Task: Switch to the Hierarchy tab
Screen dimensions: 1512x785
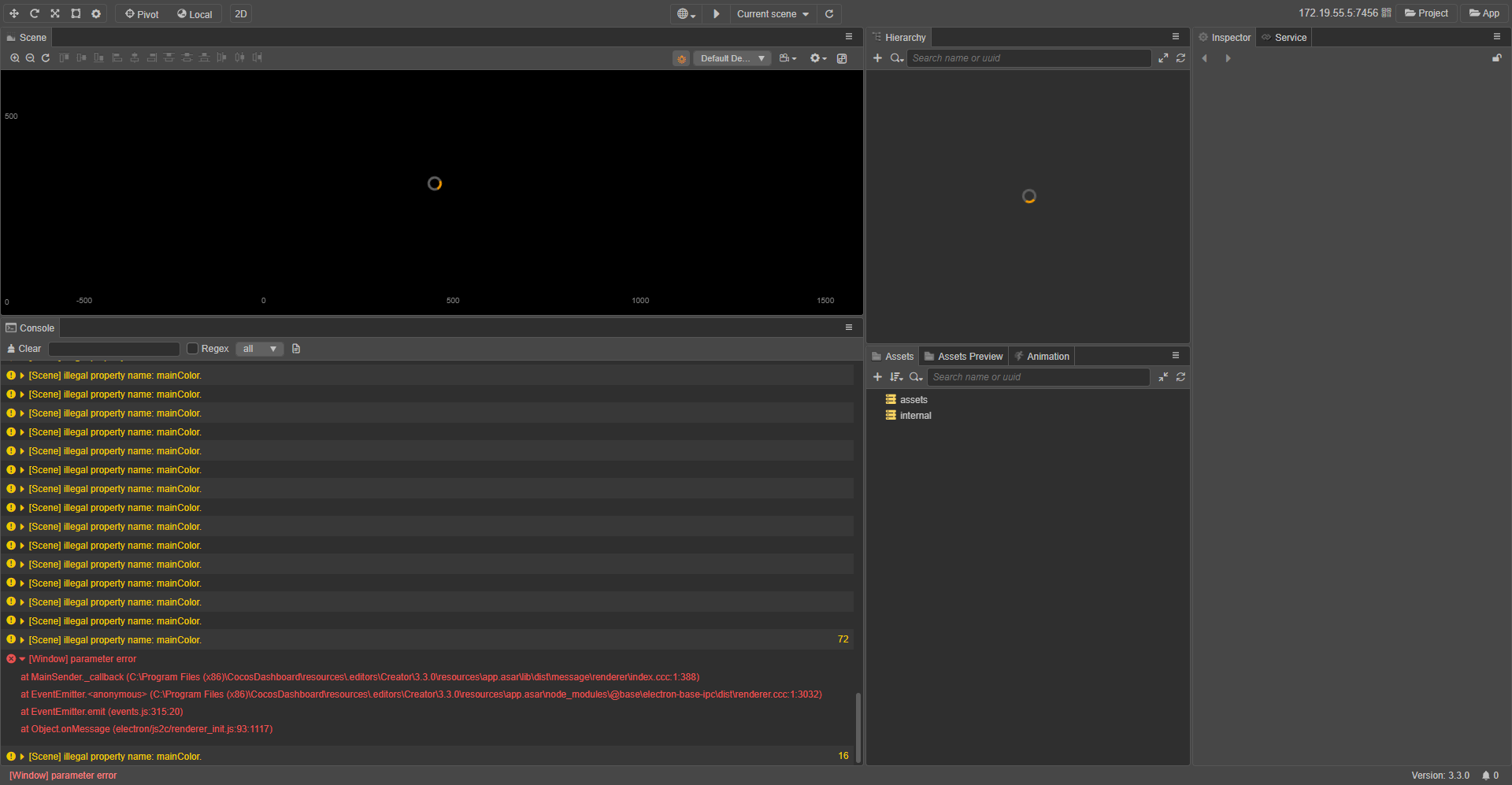Action: tap(899, 37)
